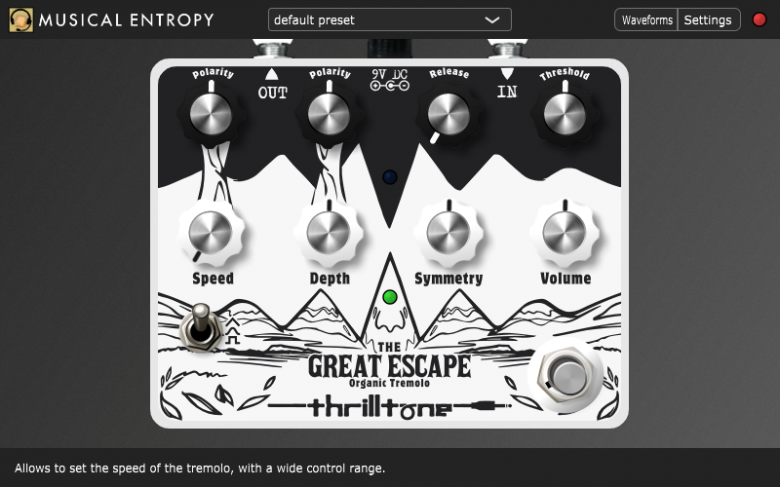This screenshot has height=487, width=780.
Task: Click the dark blue rate LED
Action: 390,177
